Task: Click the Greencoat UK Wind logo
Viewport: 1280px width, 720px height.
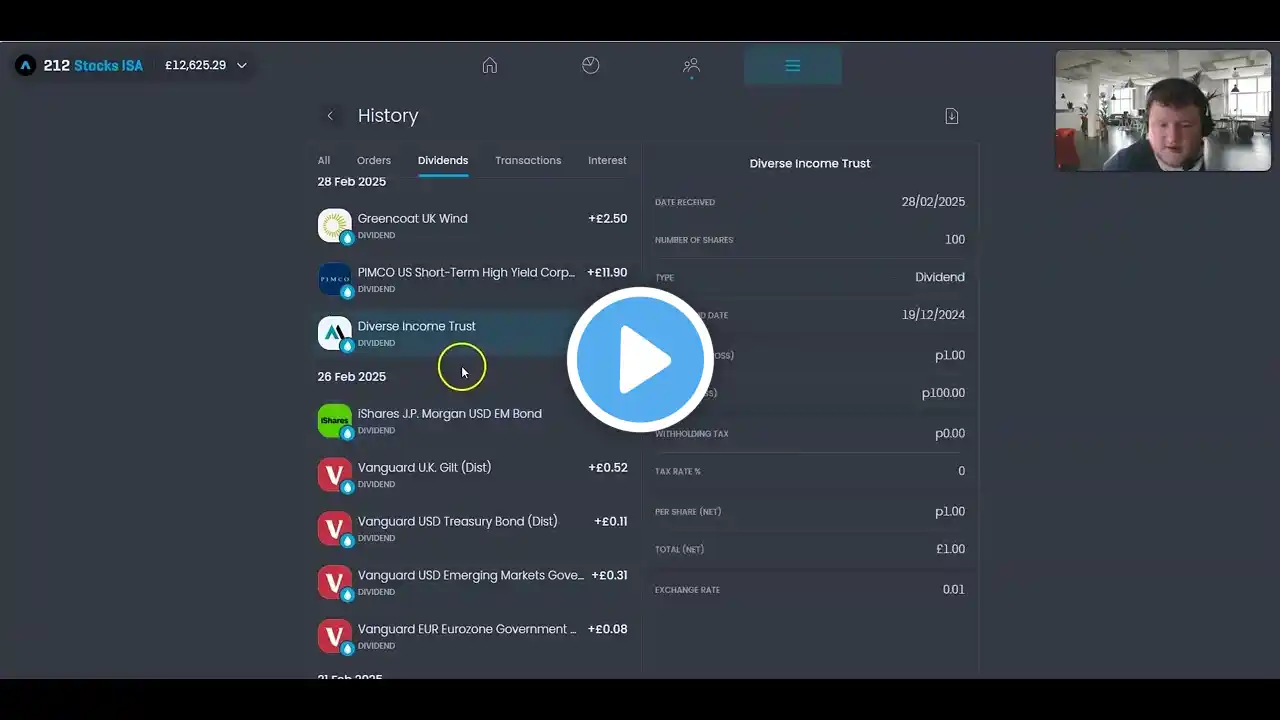Action: (335, 225)
